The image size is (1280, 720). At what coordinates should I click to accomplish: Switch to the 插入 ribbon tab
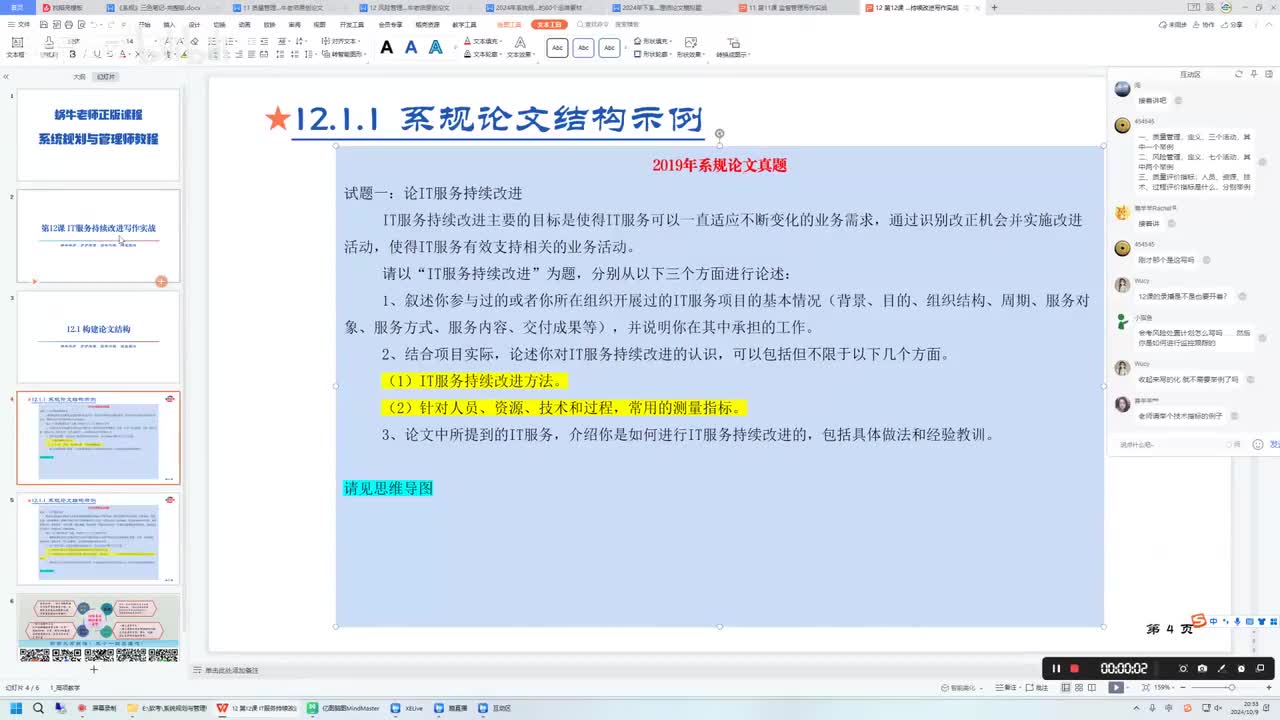coord(169,24)
